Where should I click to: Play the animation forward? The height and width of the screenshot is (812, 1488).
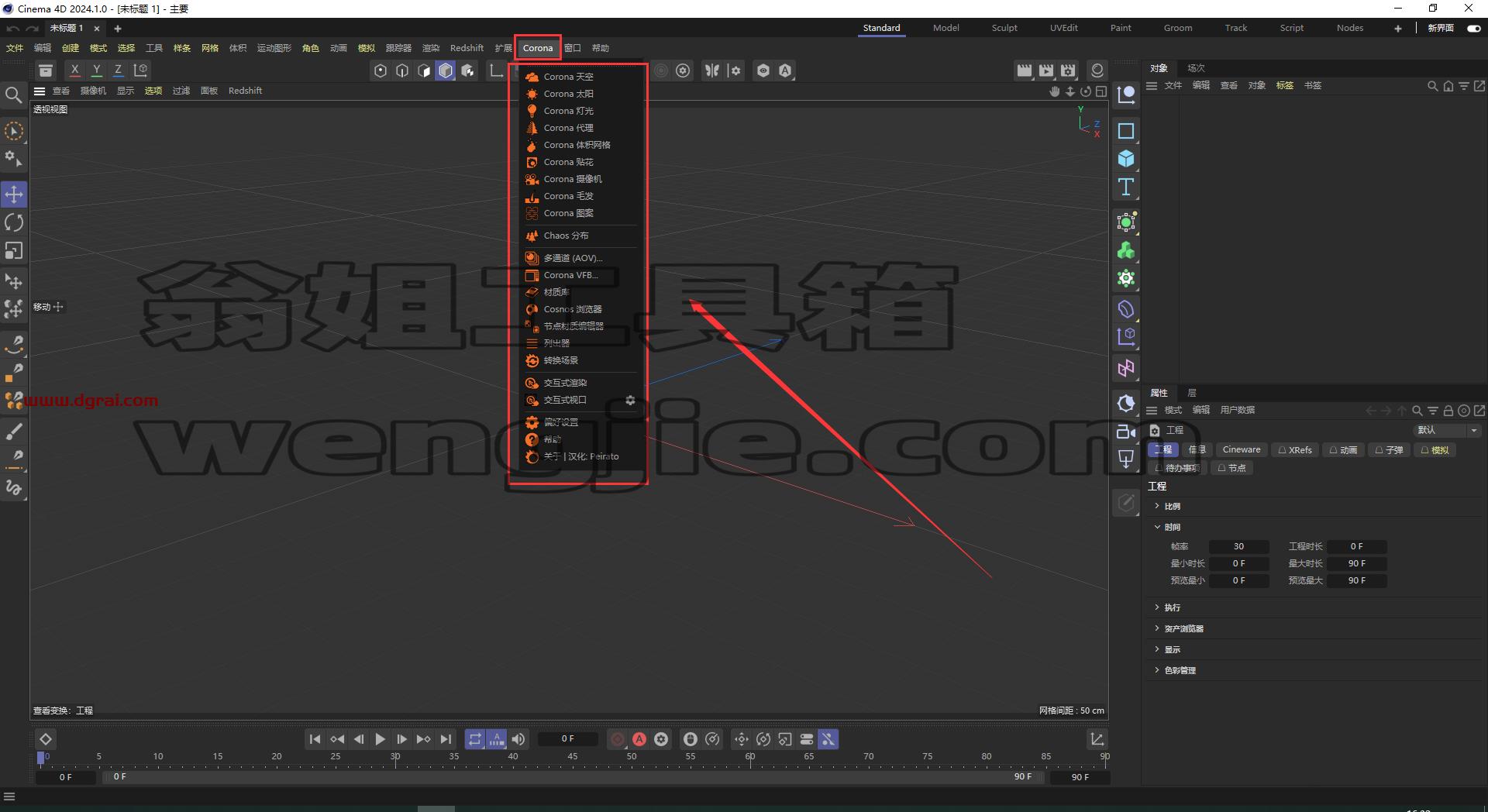(380, 739)
